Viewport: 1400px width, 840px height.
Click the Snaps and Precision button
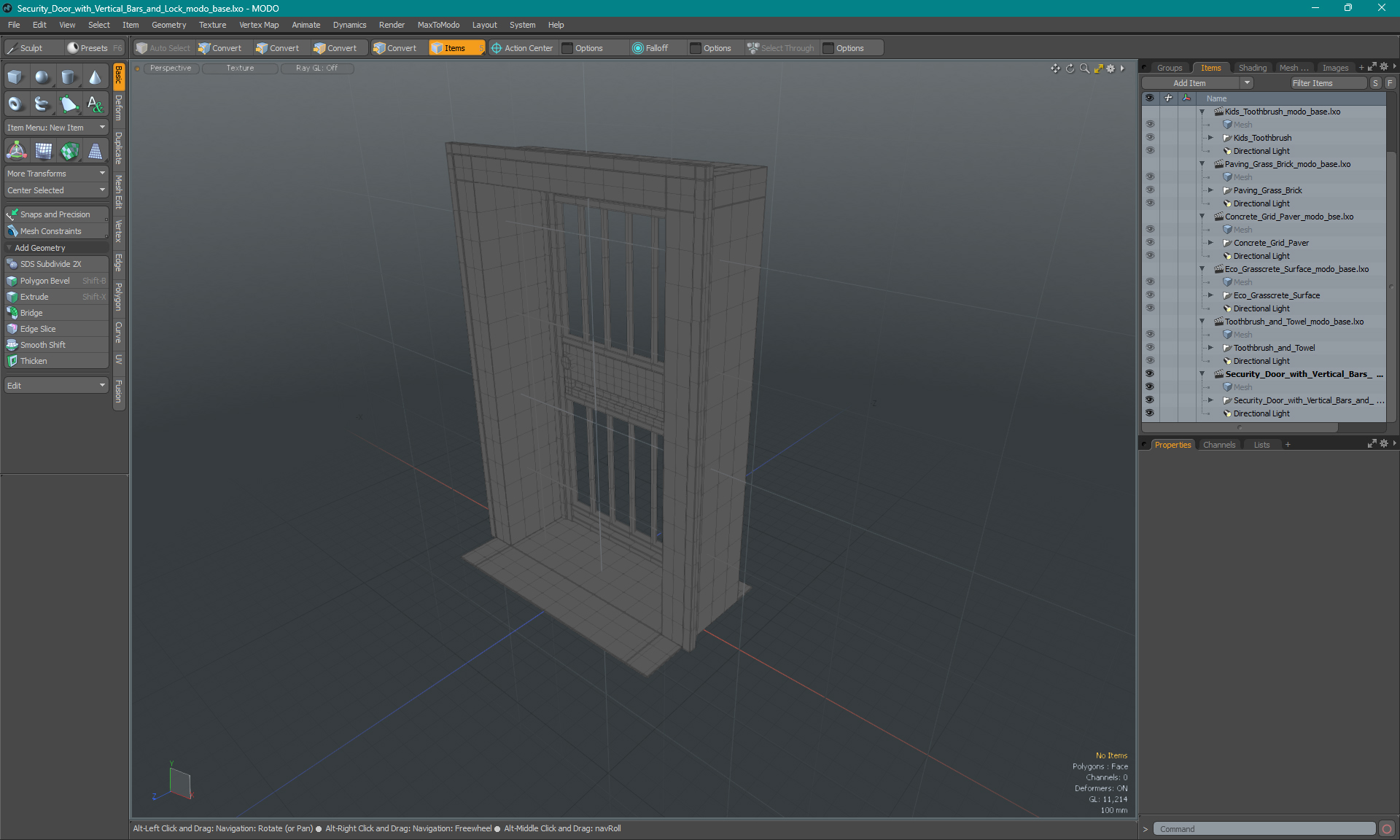(x=54, y=214)
